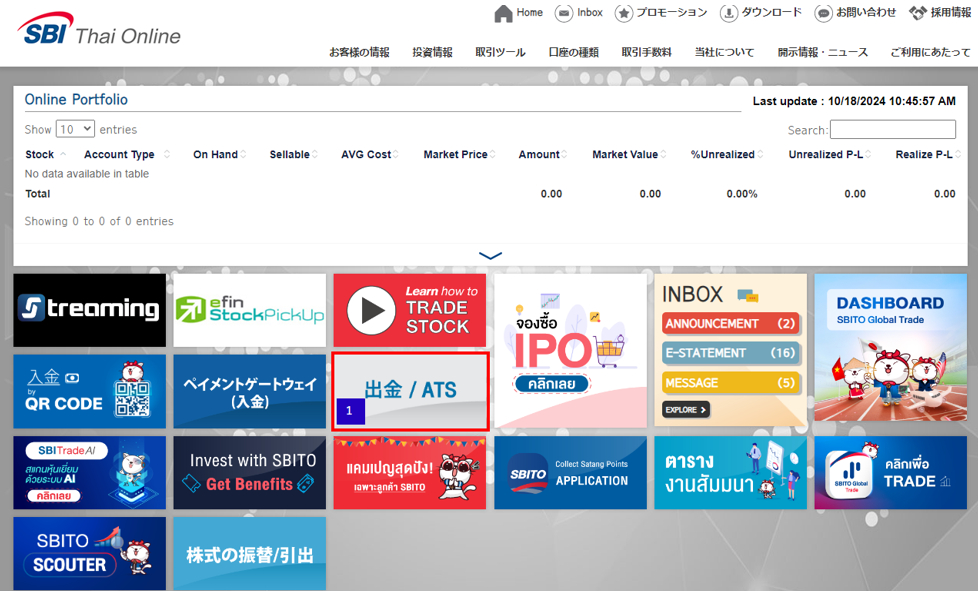
Task: Open E-STATEMENT (16) in the inbox
Action: point(730,353)
